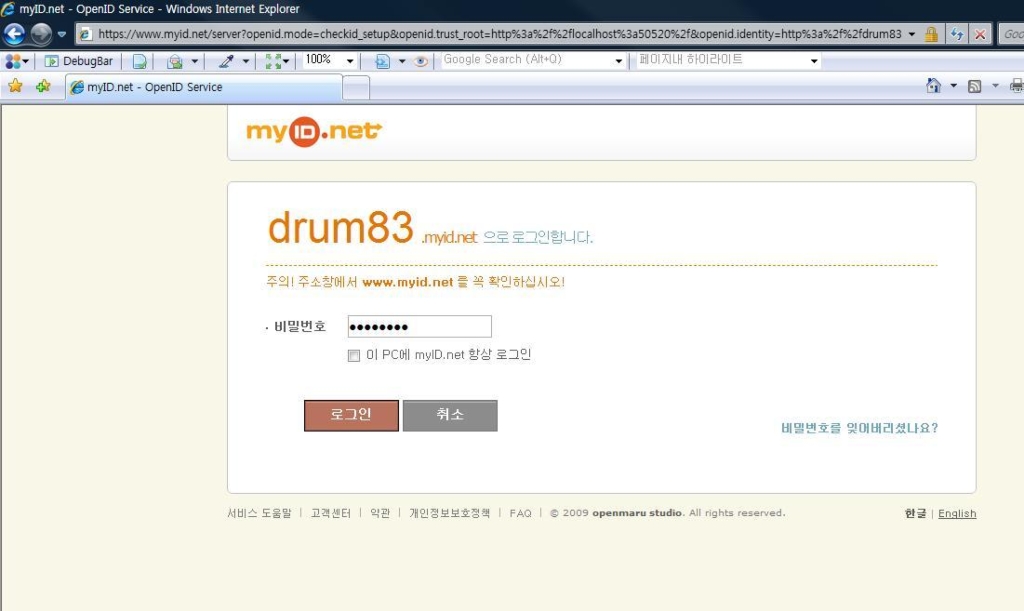Select the 한글 language option
The width and height of the screenshot is (1024, 611).
point(915,514)
